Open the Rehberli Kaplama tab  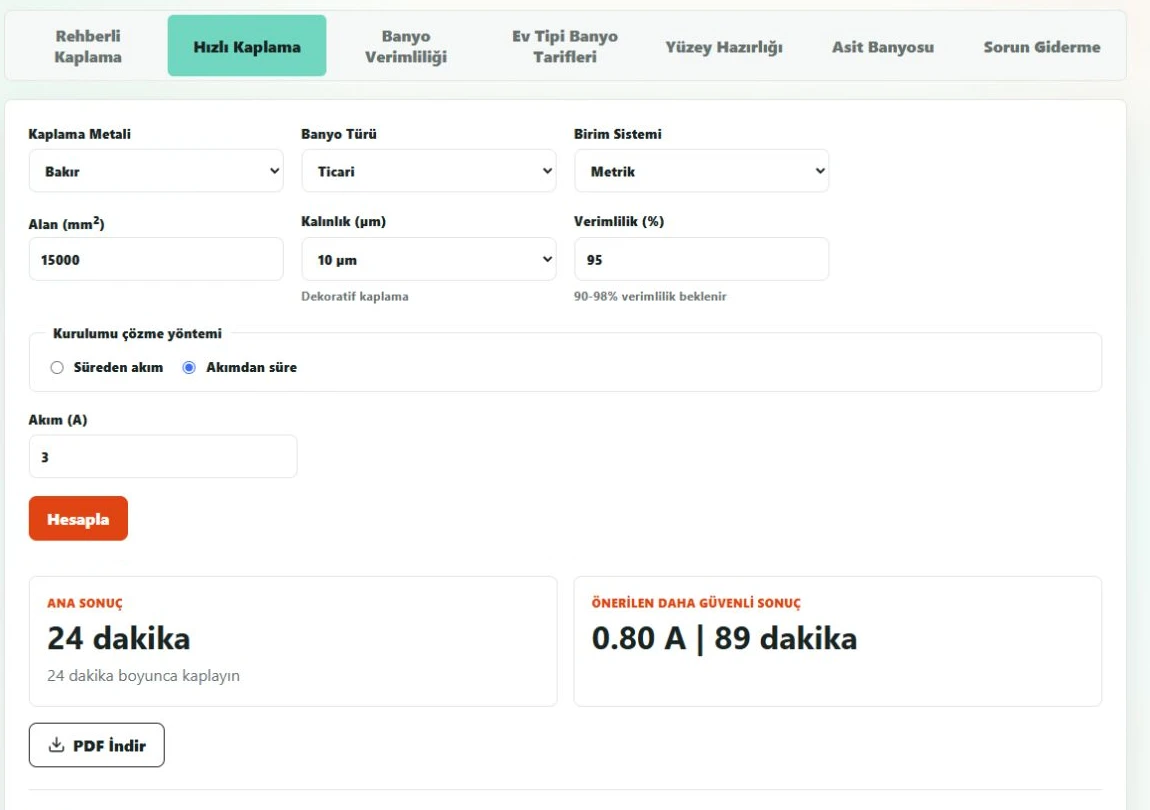point(88,46)
